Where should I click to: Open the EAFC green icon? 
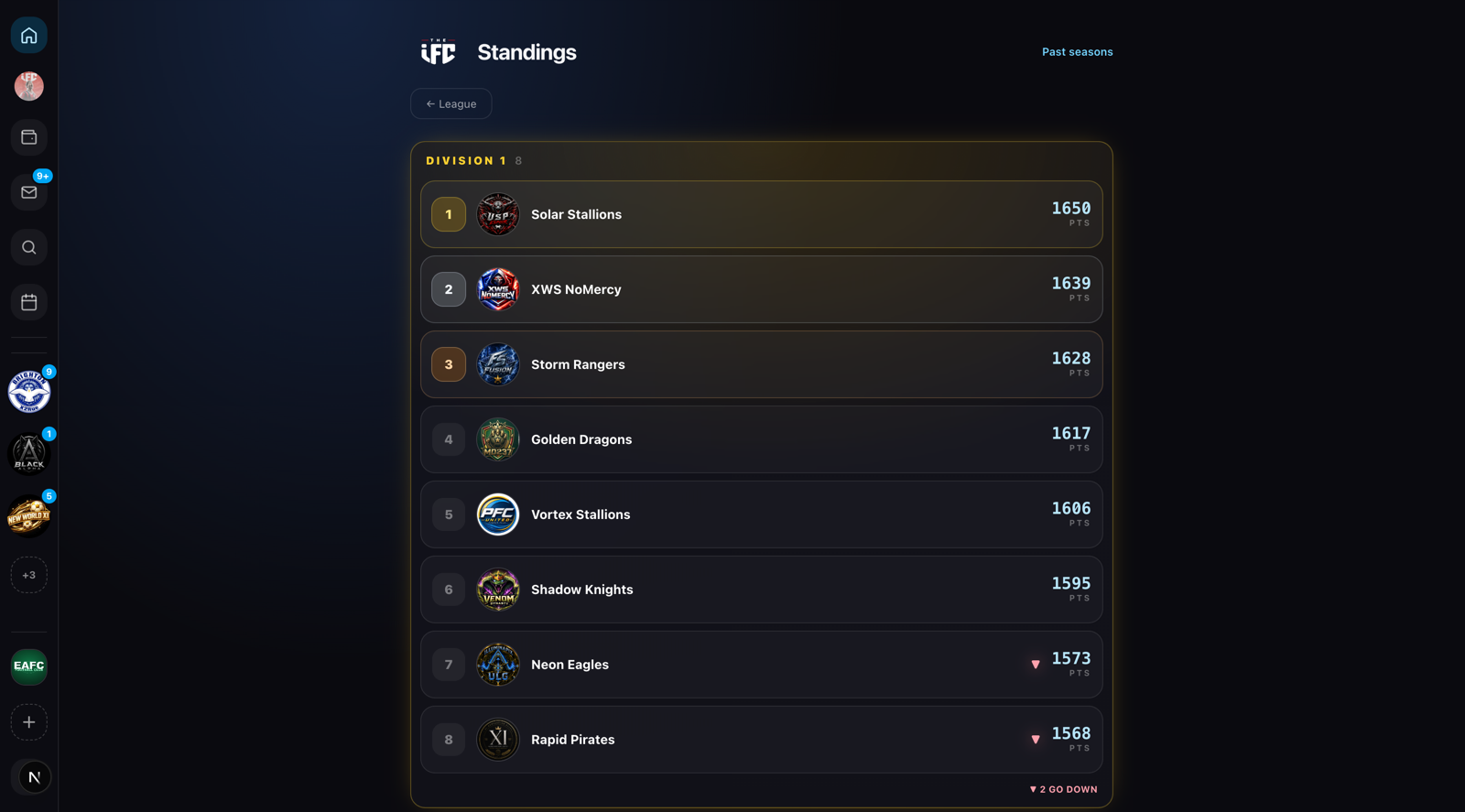(29, 666)
